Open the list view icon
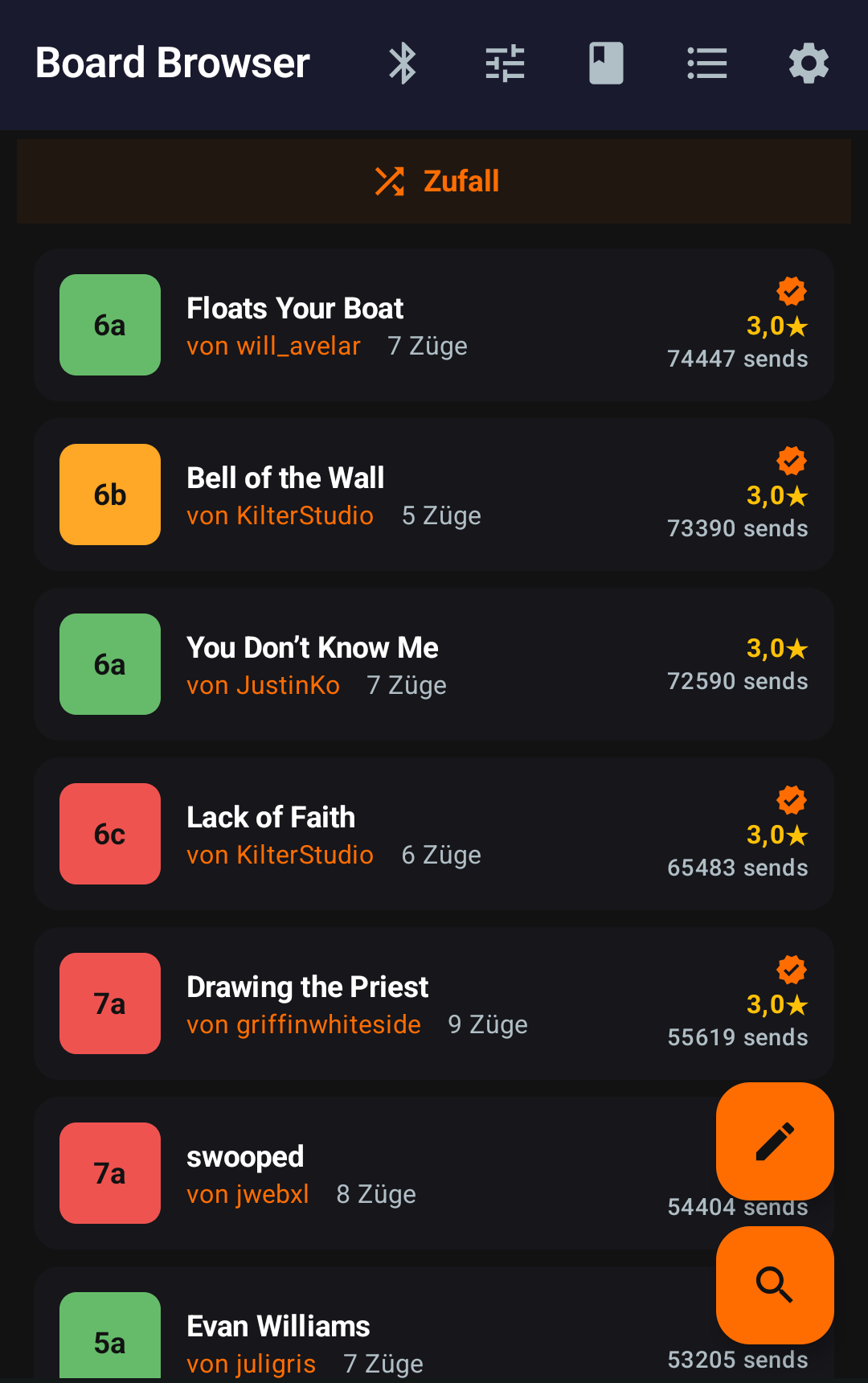 (707, 64)
